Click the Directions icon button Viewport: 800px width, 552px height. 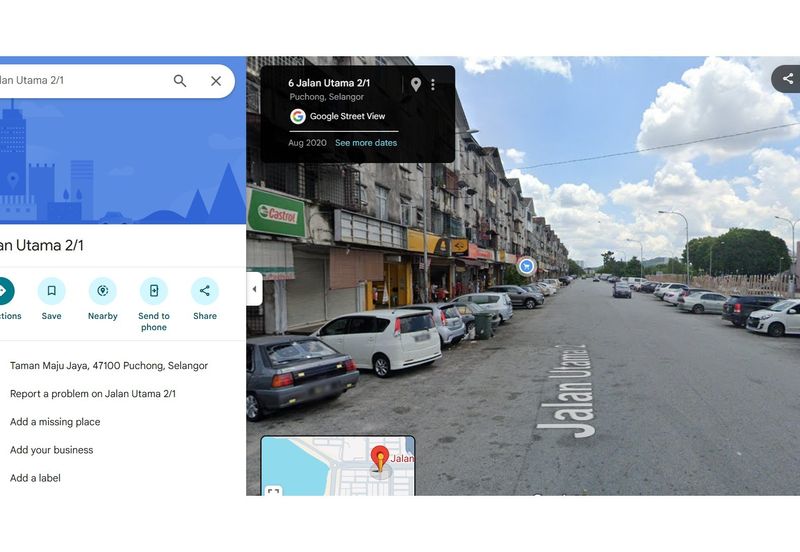tap(3, 291)
